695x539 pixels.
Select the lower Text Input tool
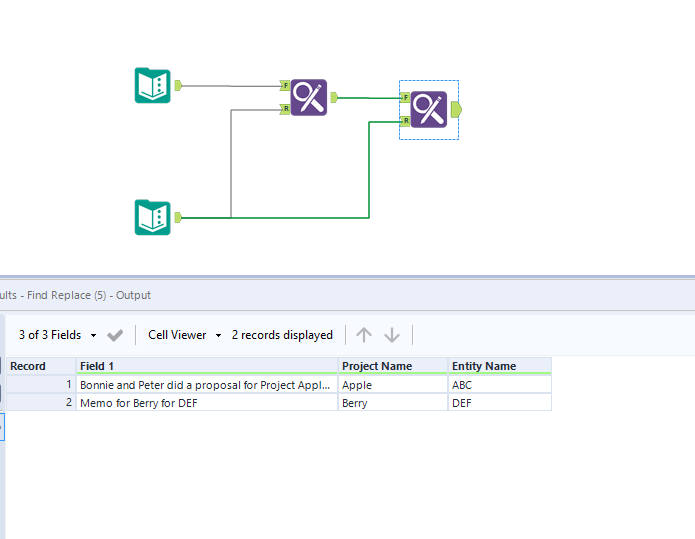[152, 217]
